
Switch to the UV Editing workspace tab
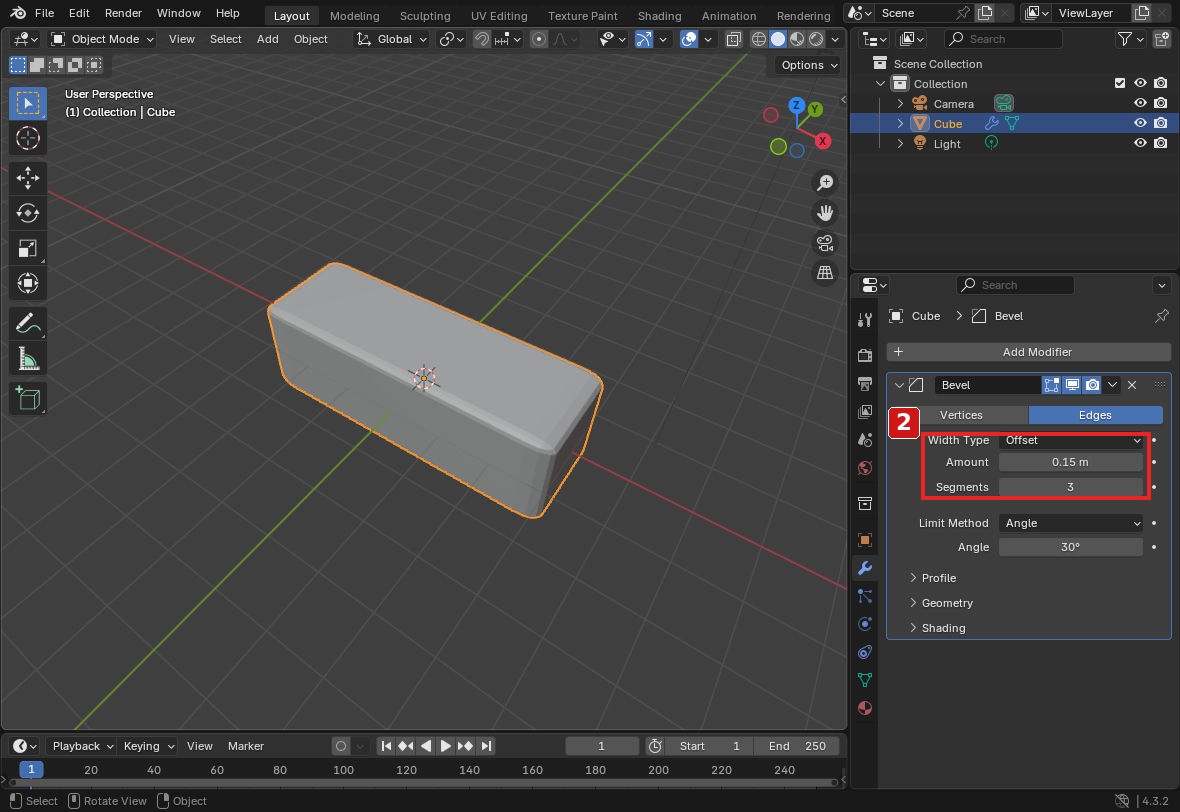[499, 16]
